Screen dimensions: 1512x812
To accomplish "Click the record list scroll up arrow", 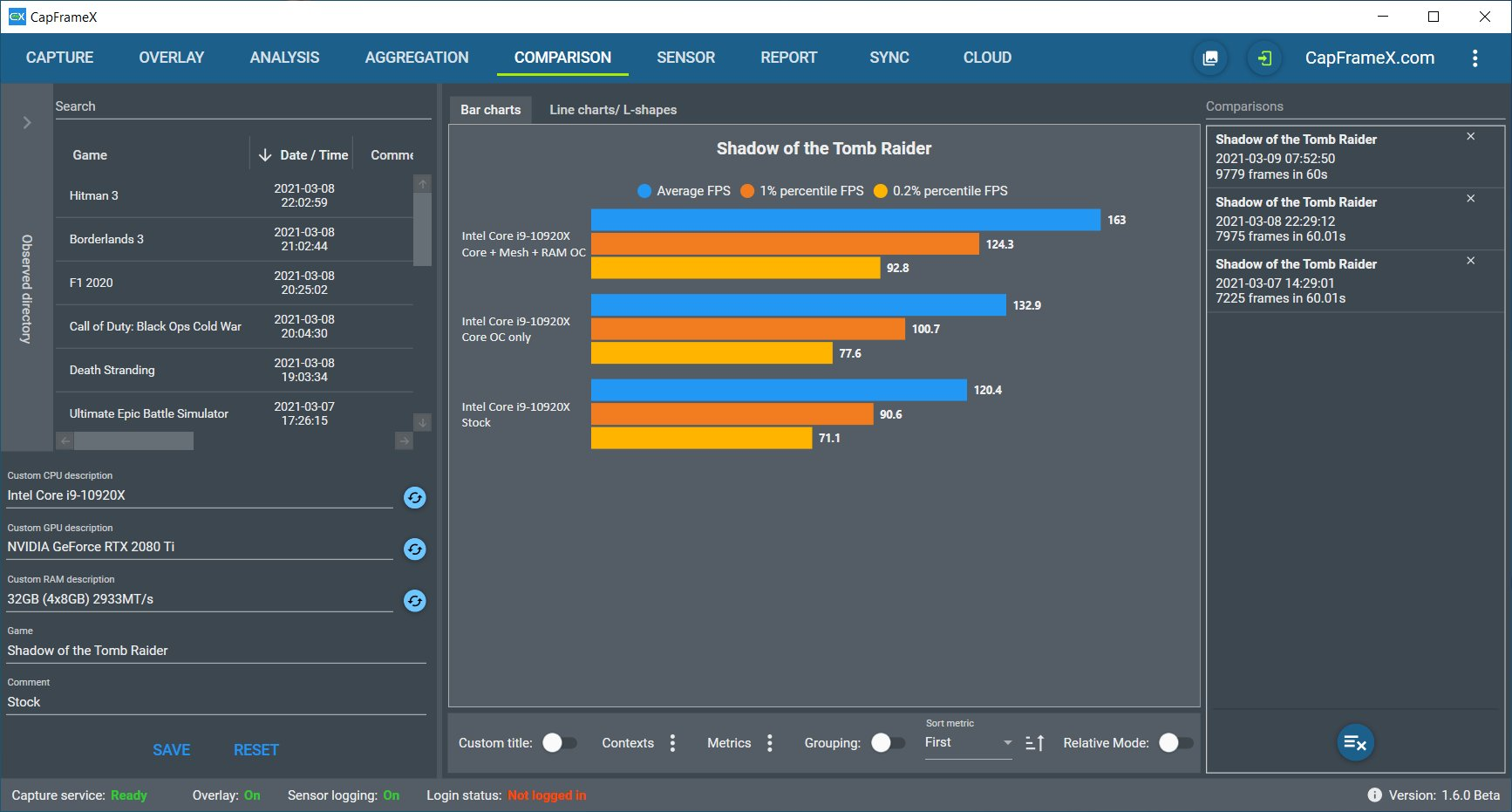I will (x=423, y=183).
